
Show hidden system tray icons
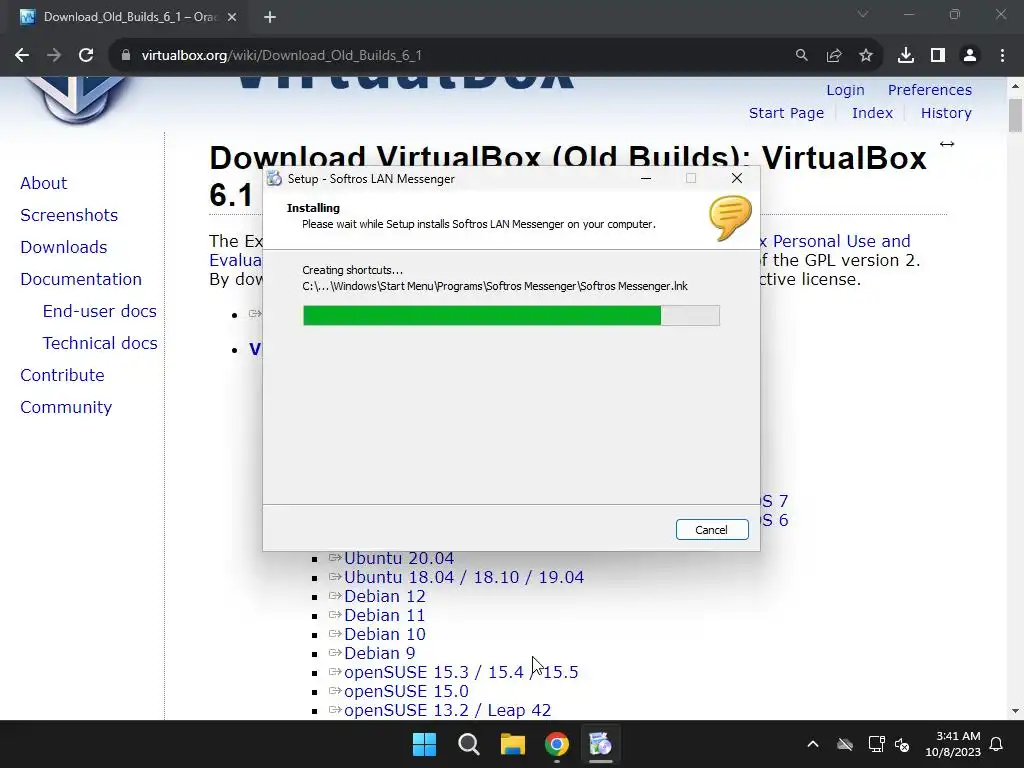click(812, 744)
